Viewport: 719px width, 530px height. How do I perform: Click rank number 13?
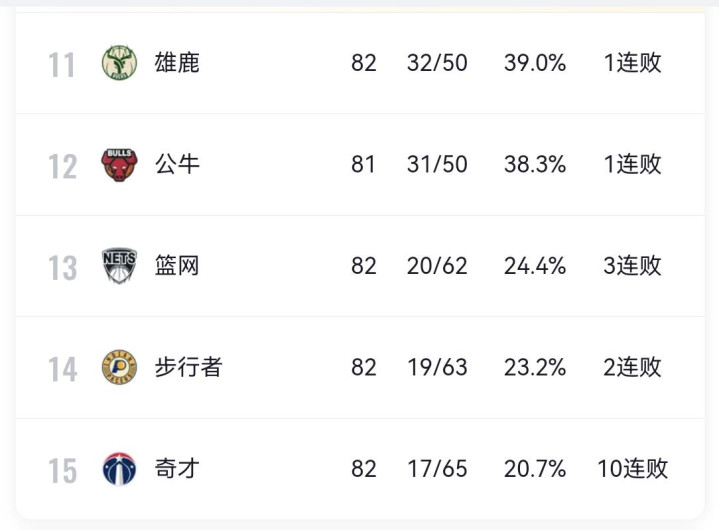(62, 268)
